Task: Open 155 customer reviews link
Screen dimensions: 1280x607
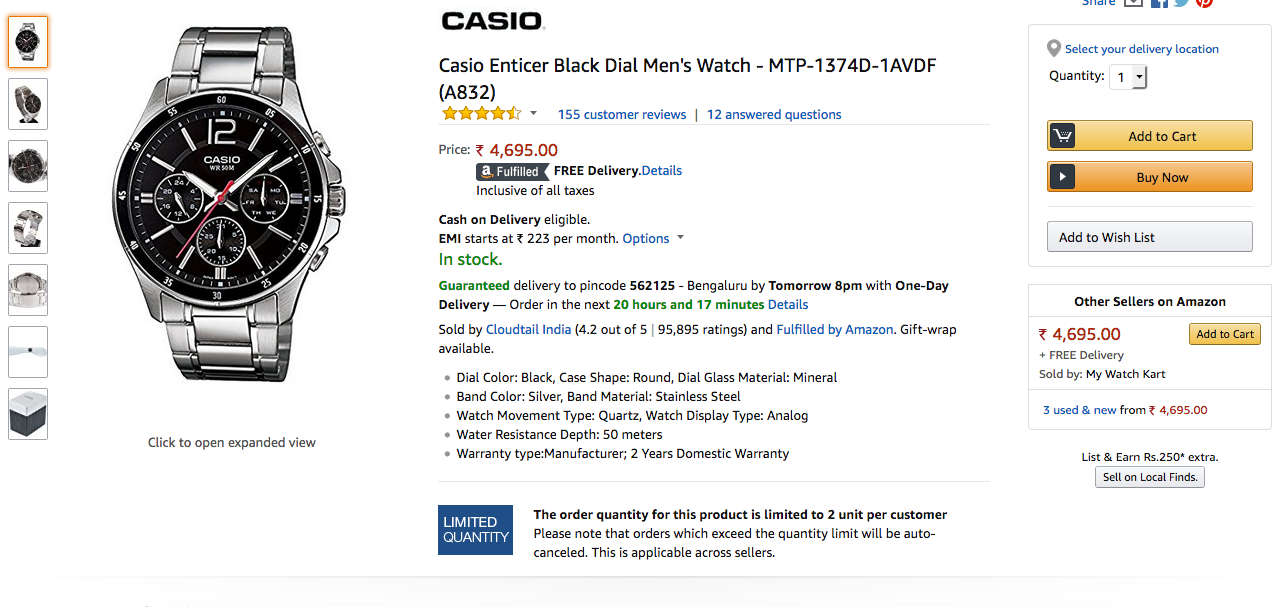Action: 622,114
